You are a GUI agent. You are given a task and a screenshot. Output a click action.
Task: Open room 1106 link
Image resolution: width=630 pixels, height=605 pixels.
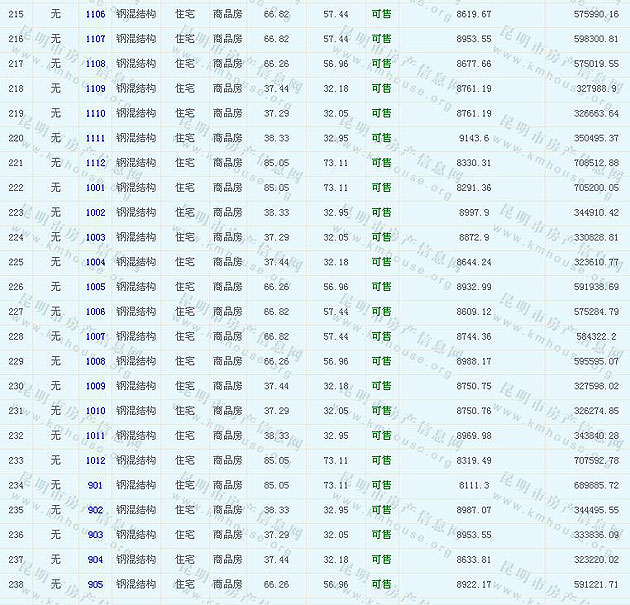(95, 15)
